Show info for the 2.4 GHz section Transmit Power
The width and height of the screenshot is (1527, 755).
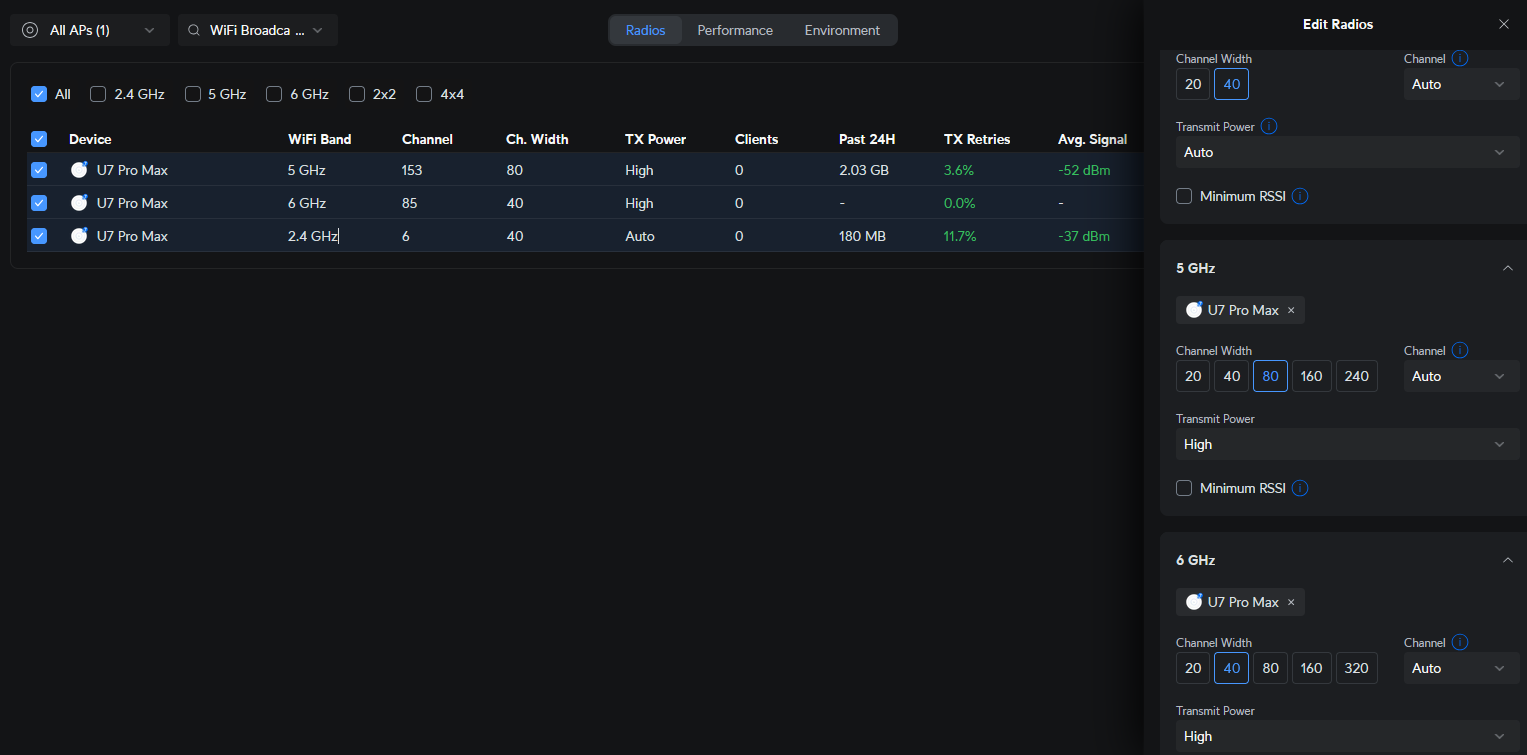(1269, 127)
